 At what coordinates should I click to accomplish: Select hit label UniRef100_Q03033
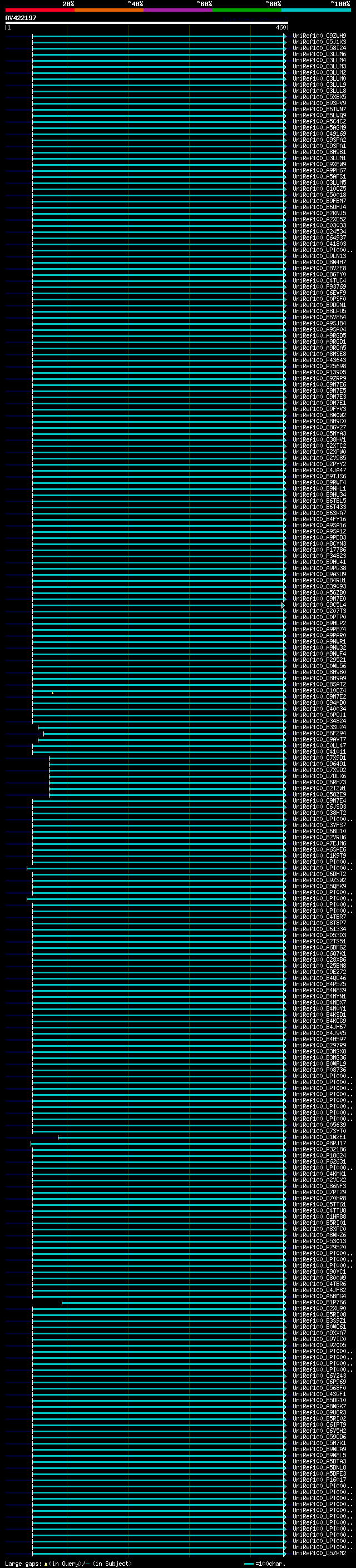tap(319, 225)
